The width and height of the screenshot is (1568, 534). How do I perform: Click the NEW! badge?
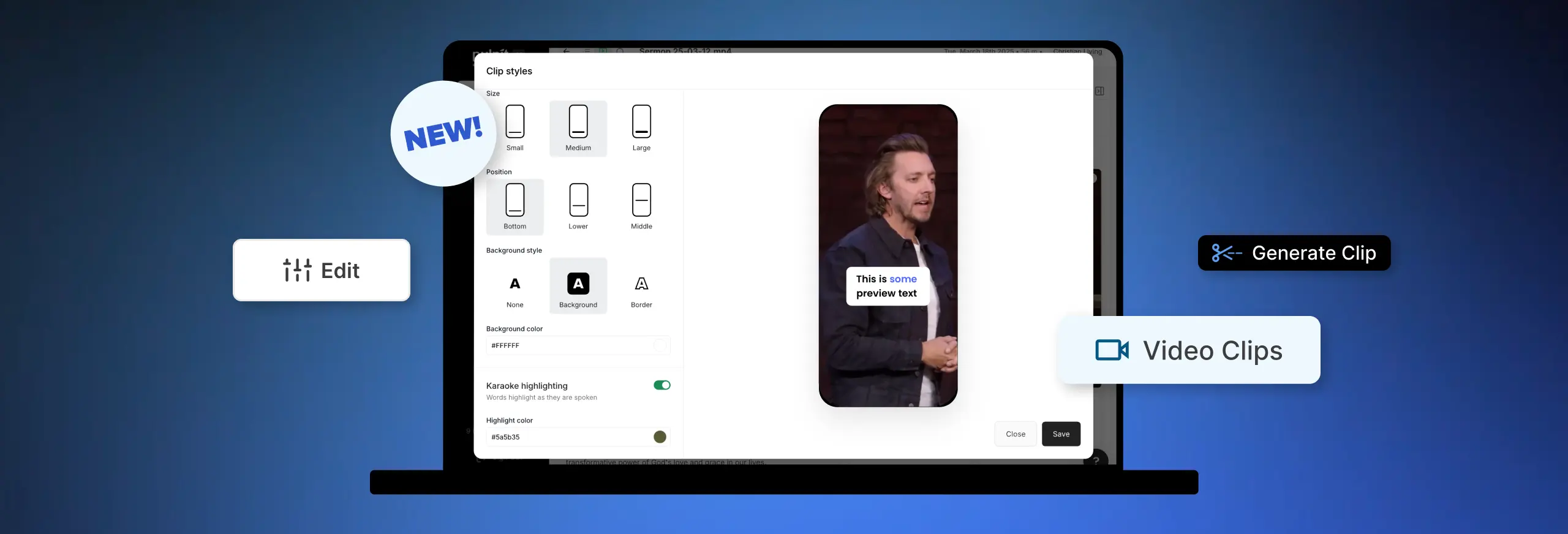coord(443,133)
